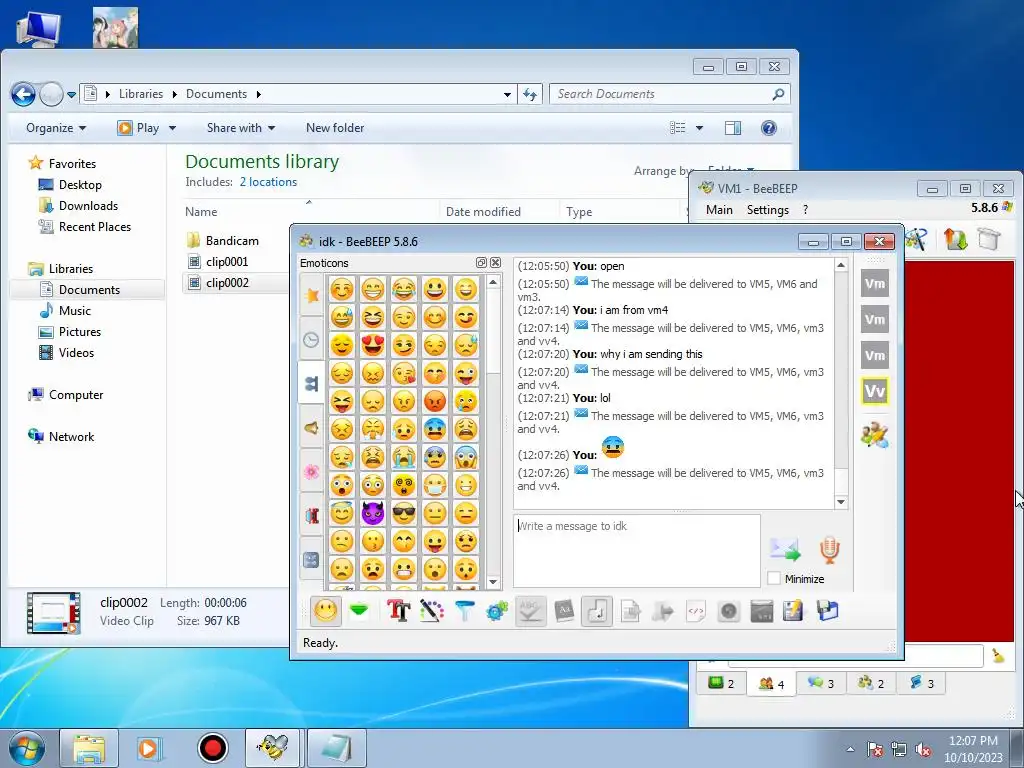Open the '2 locations' link
Screen dimensions: 1024x768
pyautogui.click(x=268, y=182)
